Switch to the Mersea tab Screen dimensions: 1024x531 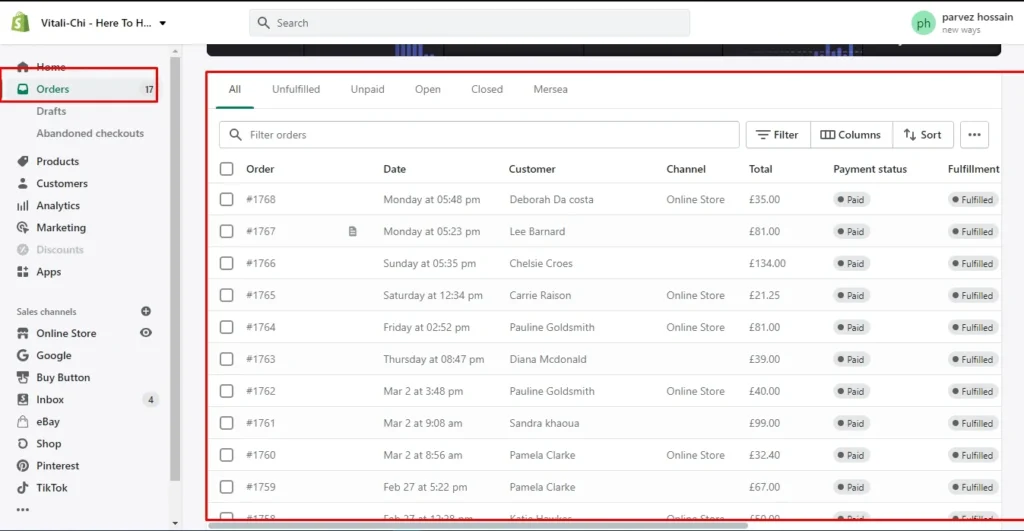coord(550,89)
